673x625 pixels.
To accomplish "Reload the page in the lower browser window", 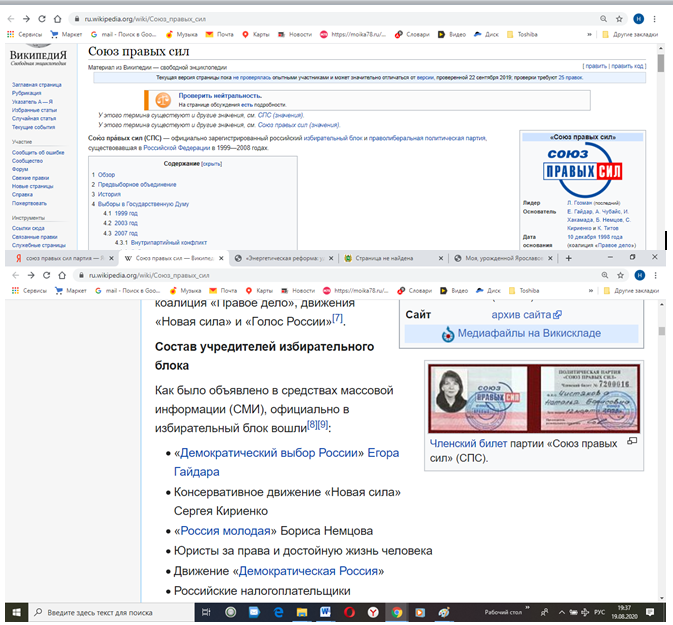I will (x=46, y=275).
